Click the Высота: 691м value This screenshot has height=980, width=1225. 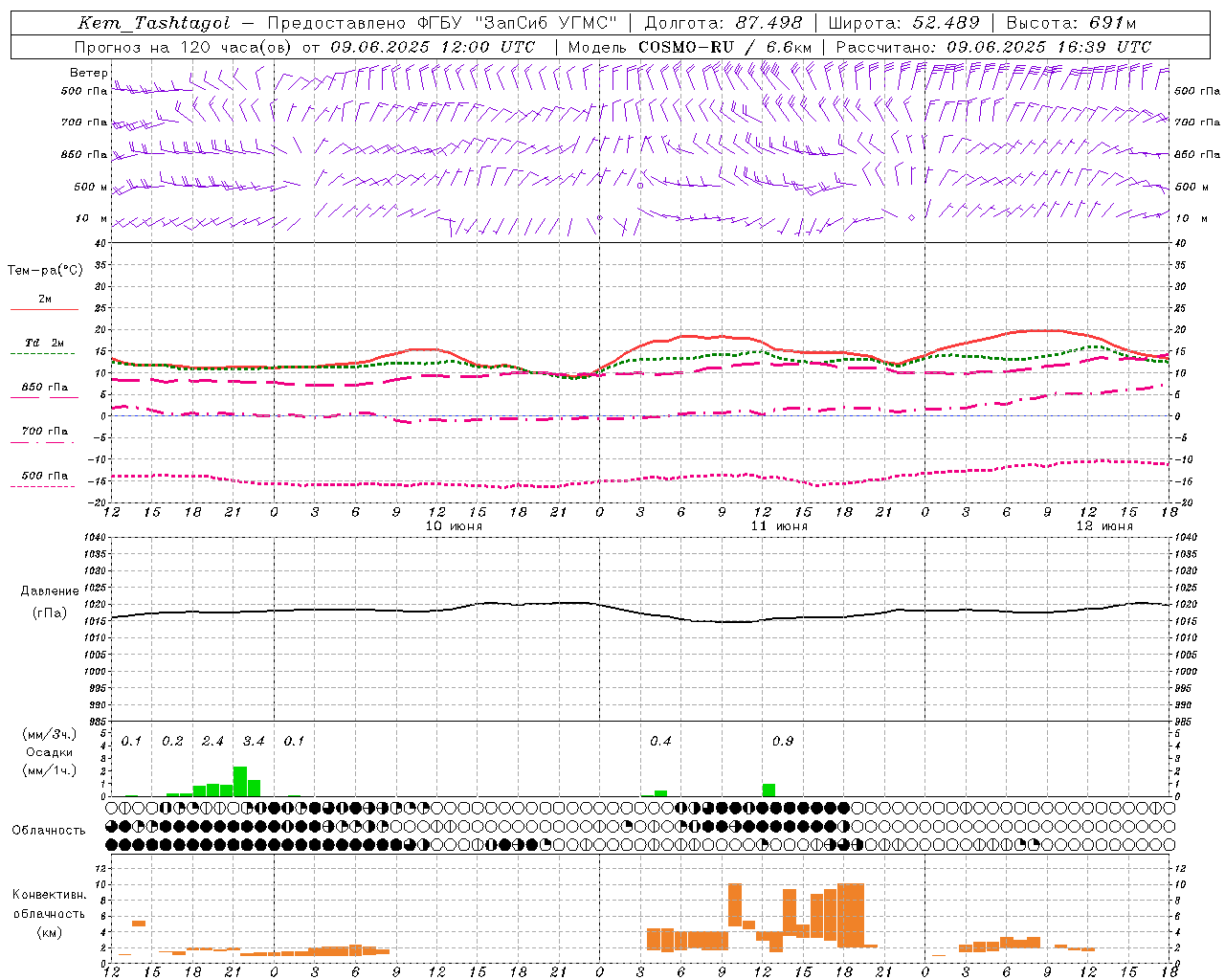[x=1071, y=23]
